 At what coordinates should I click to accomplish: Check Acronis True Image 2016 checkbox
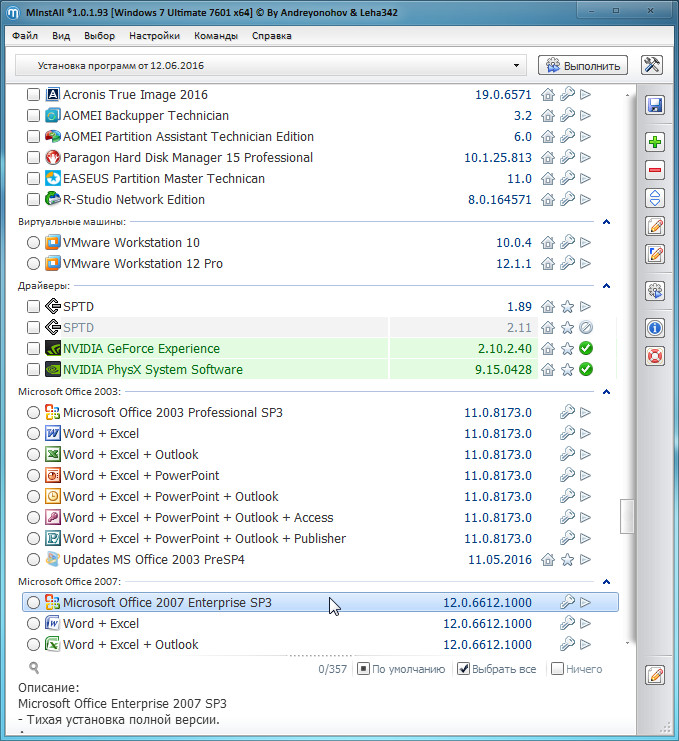click(33, 95)
